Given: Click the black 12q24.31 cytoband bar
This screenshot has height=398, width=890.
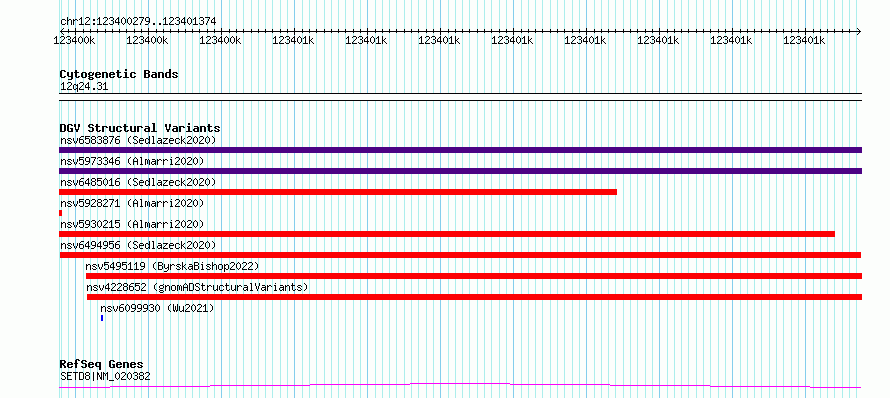Looking at the screenshot, I should [460, 97].
